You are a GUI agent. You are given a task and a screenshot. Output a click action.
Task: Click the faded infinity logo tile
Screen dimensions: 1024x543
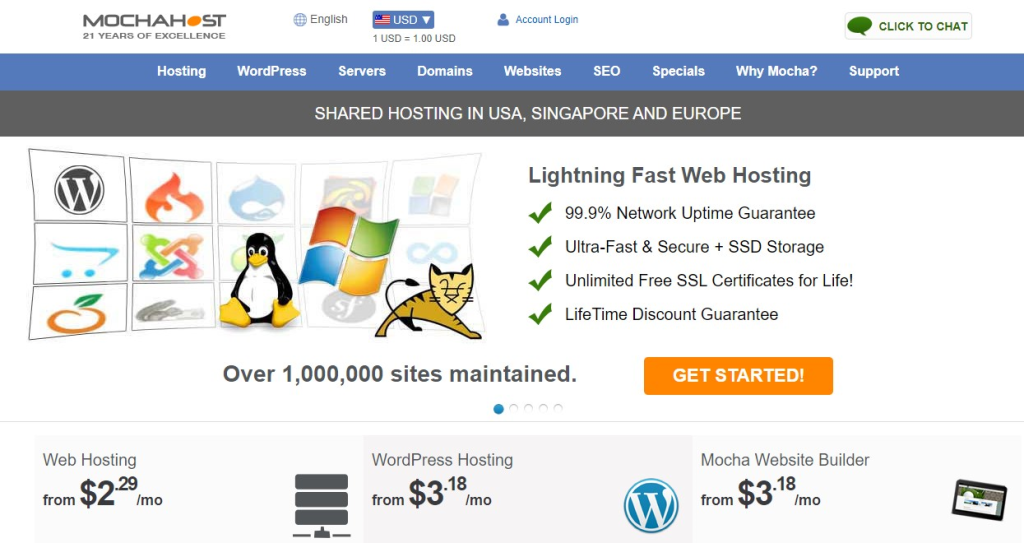[x=432, y=252]
